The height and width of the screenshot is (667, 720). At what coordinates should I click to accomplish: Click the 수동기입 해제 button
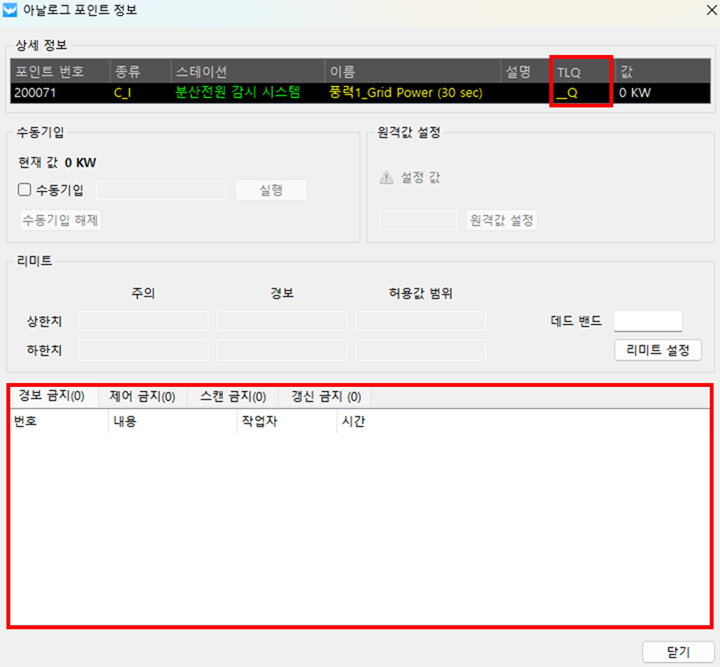60,220
